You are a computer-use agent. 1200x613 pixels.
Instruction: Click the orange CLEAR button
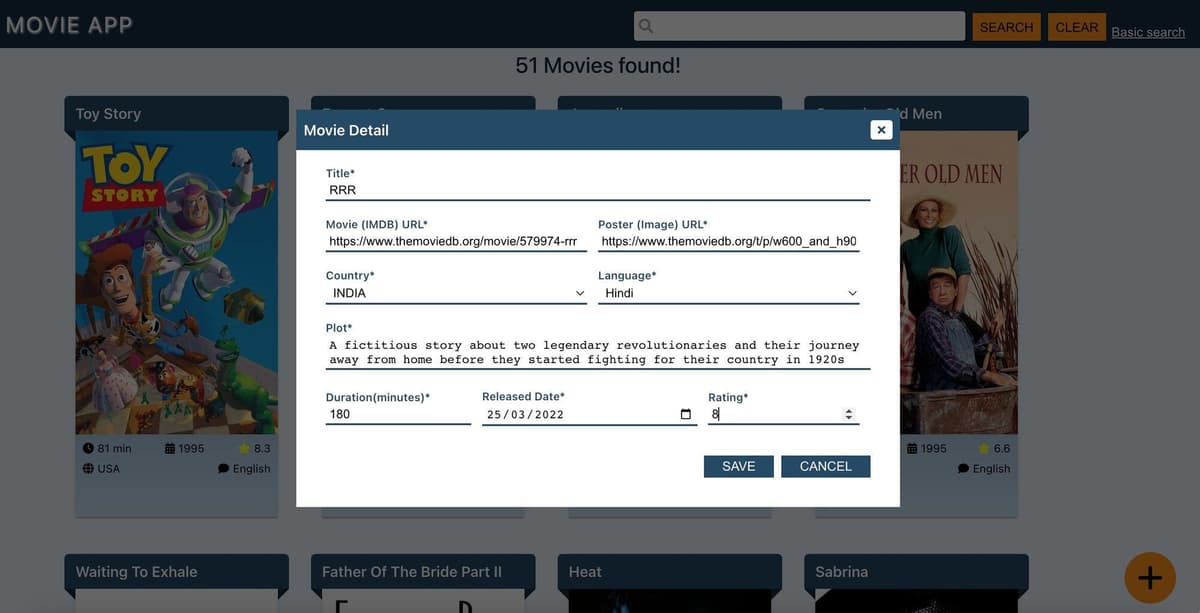1077,27
